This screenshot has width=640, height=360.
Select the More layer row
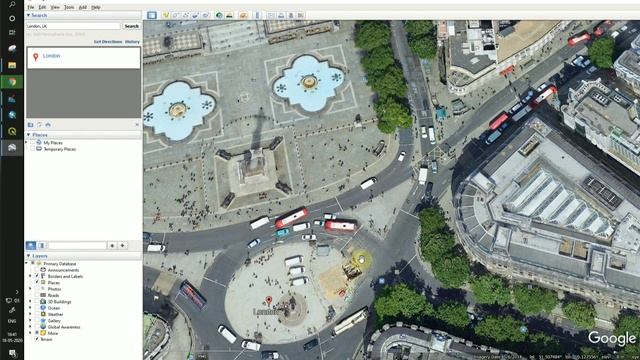click(x=53, y=333)
